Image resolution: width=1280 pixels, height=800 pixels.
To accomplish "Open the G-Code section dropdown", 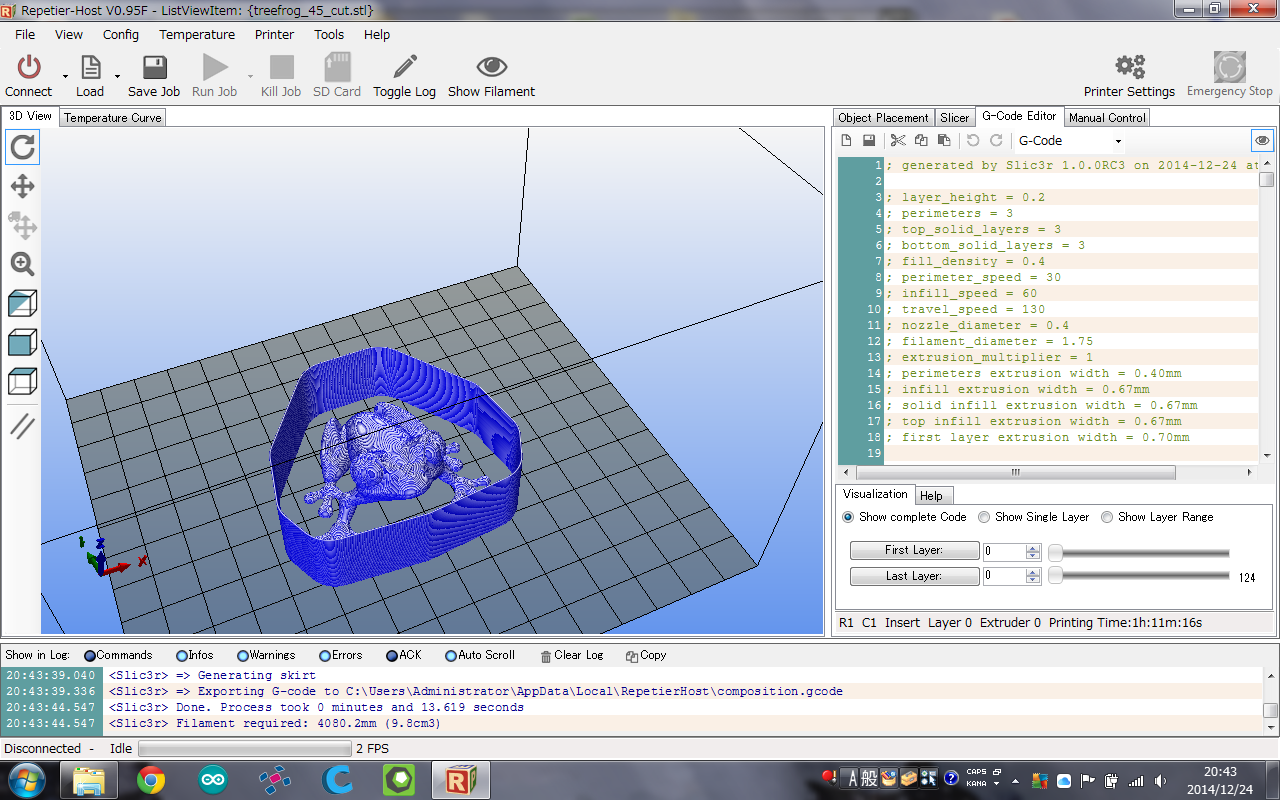I will click(x=1118, y=142).
